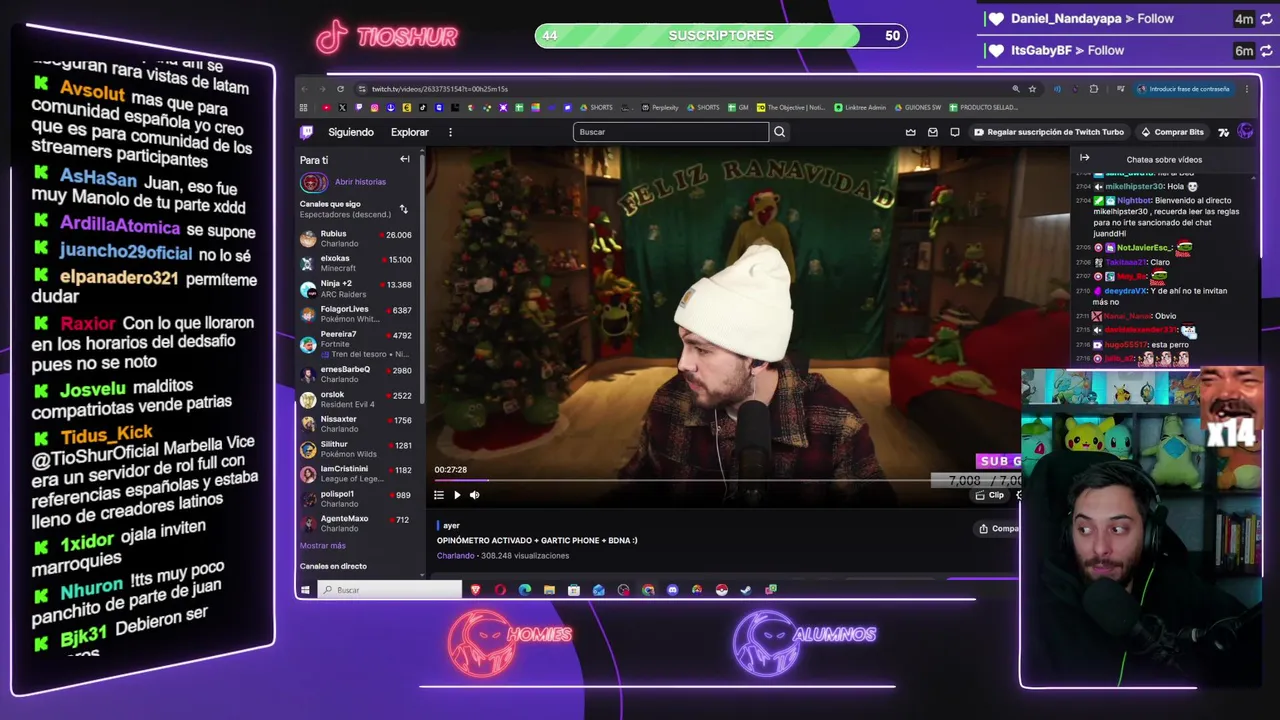The image size is (1280, 720).
Task: Expand the list with Mostrar más
Action: pyautogui.click(x=323, y=546)
